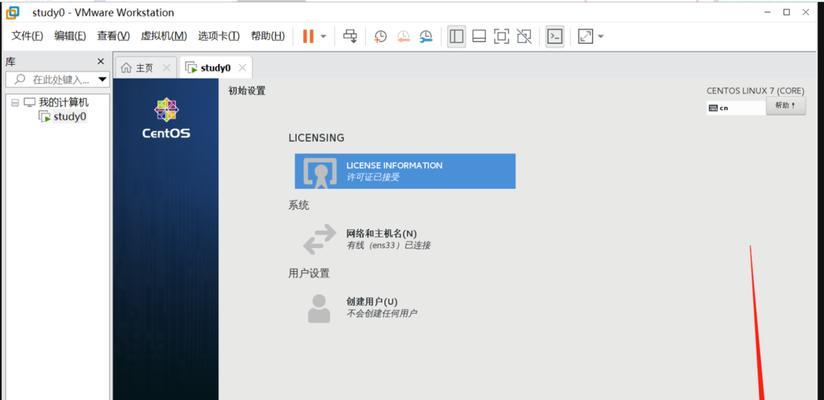Open the snapshot manager icon
This screenshot has width=824, height=400.
coord(426,36)
